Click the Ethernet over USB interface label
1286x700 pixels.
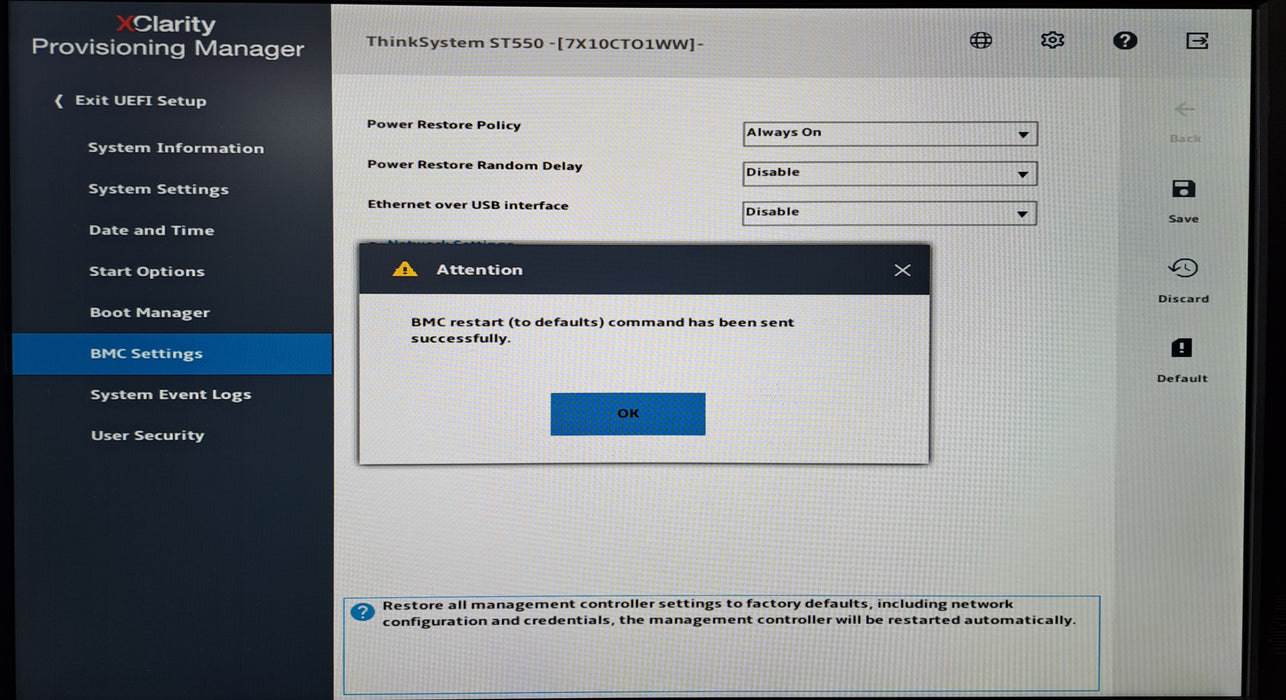468,205
